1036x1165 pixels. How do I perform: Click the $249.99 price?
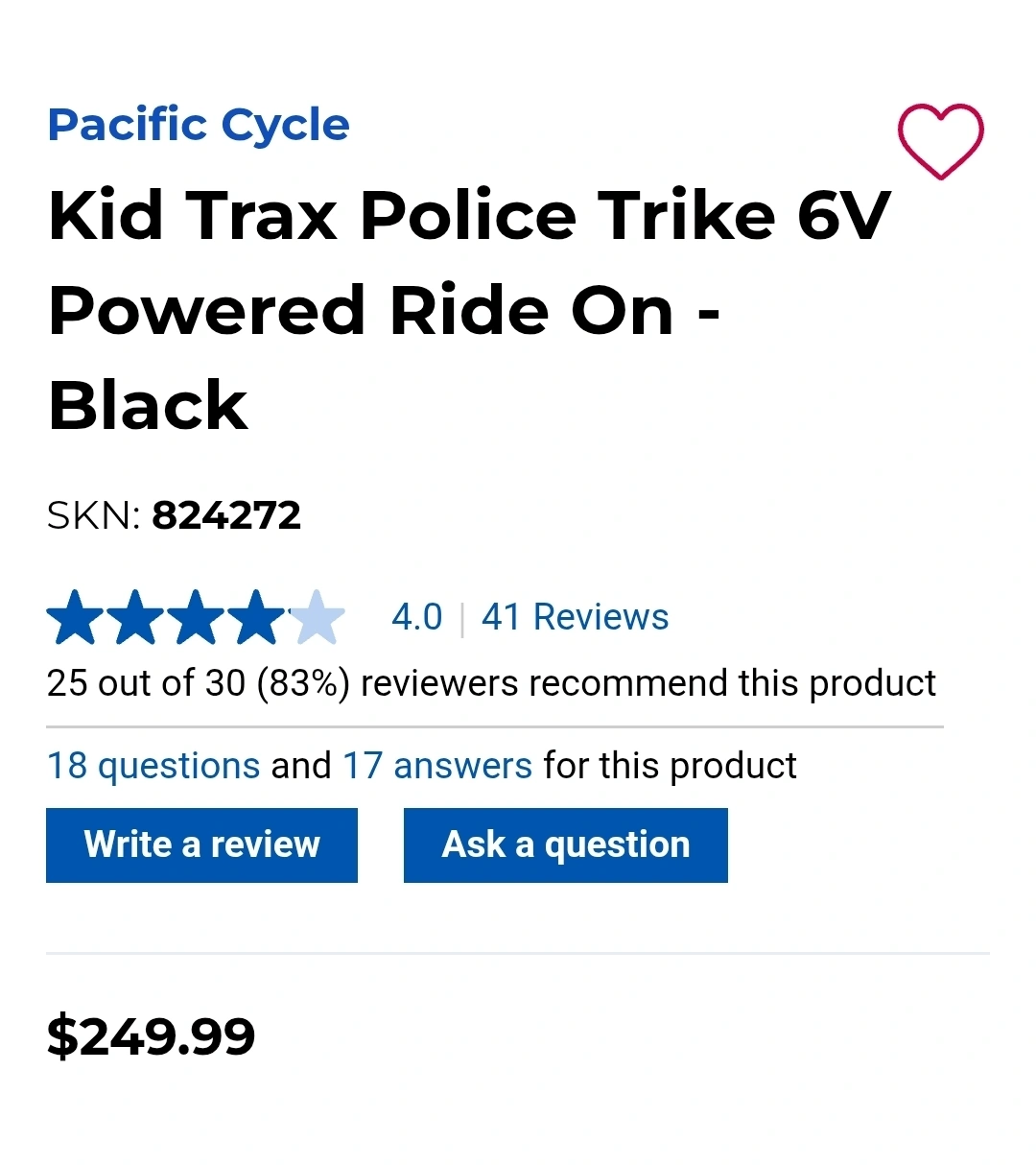click(152, 1036)
